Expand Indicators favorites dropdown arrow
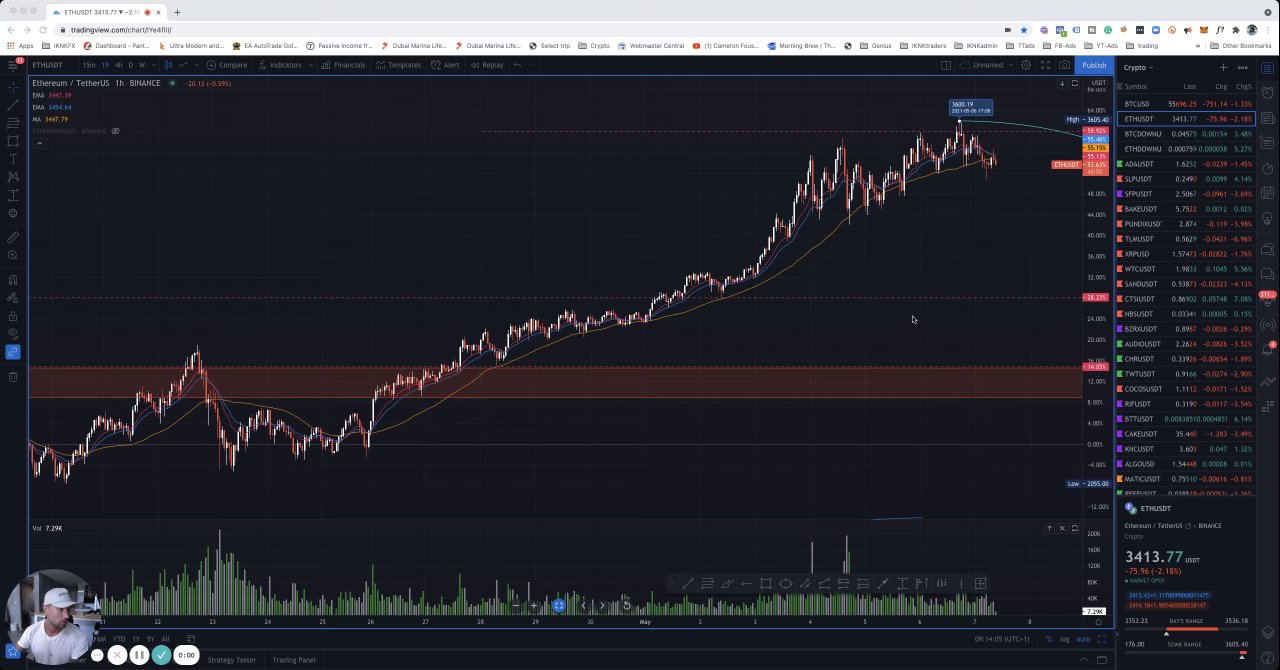The width and height of the screenshot is (1280, 670). (x=312, y=65)
